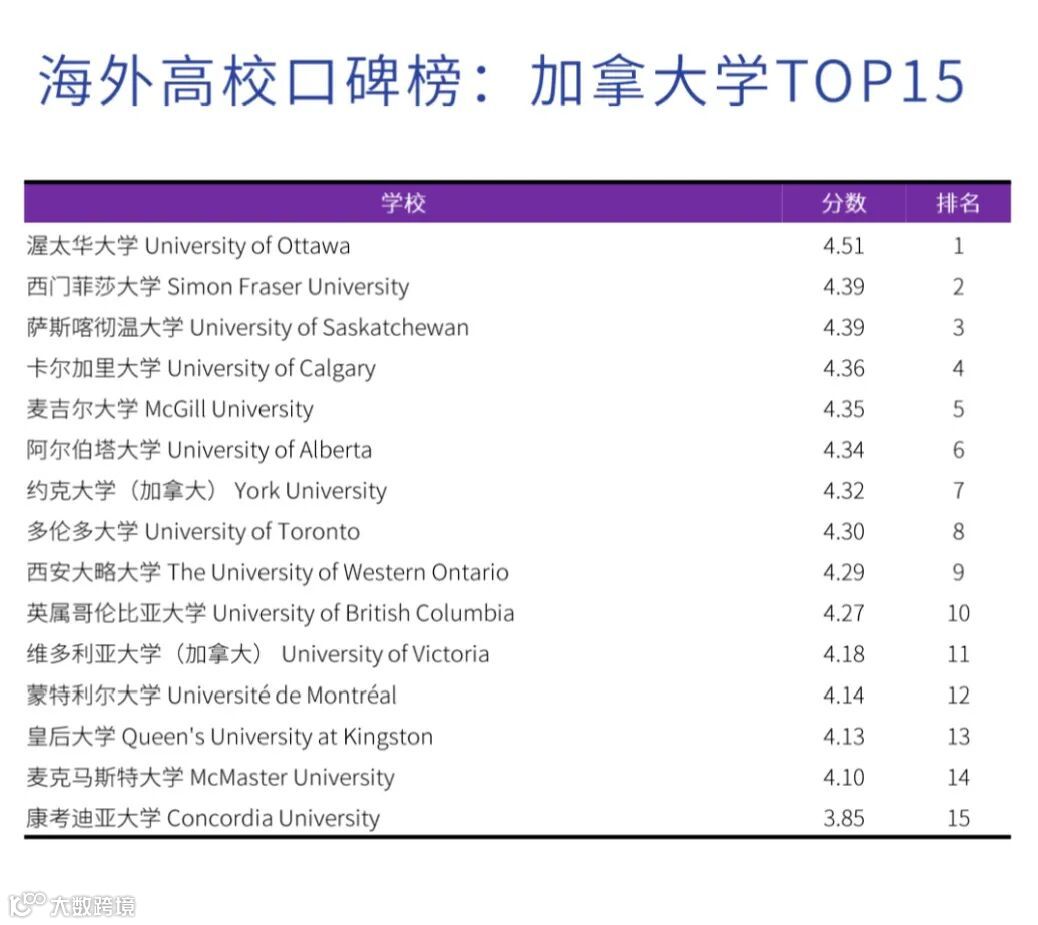Screen dimensions: 1038x925
Task: Click Saskatchewan's score 4.39
Action: coord(844,328)
